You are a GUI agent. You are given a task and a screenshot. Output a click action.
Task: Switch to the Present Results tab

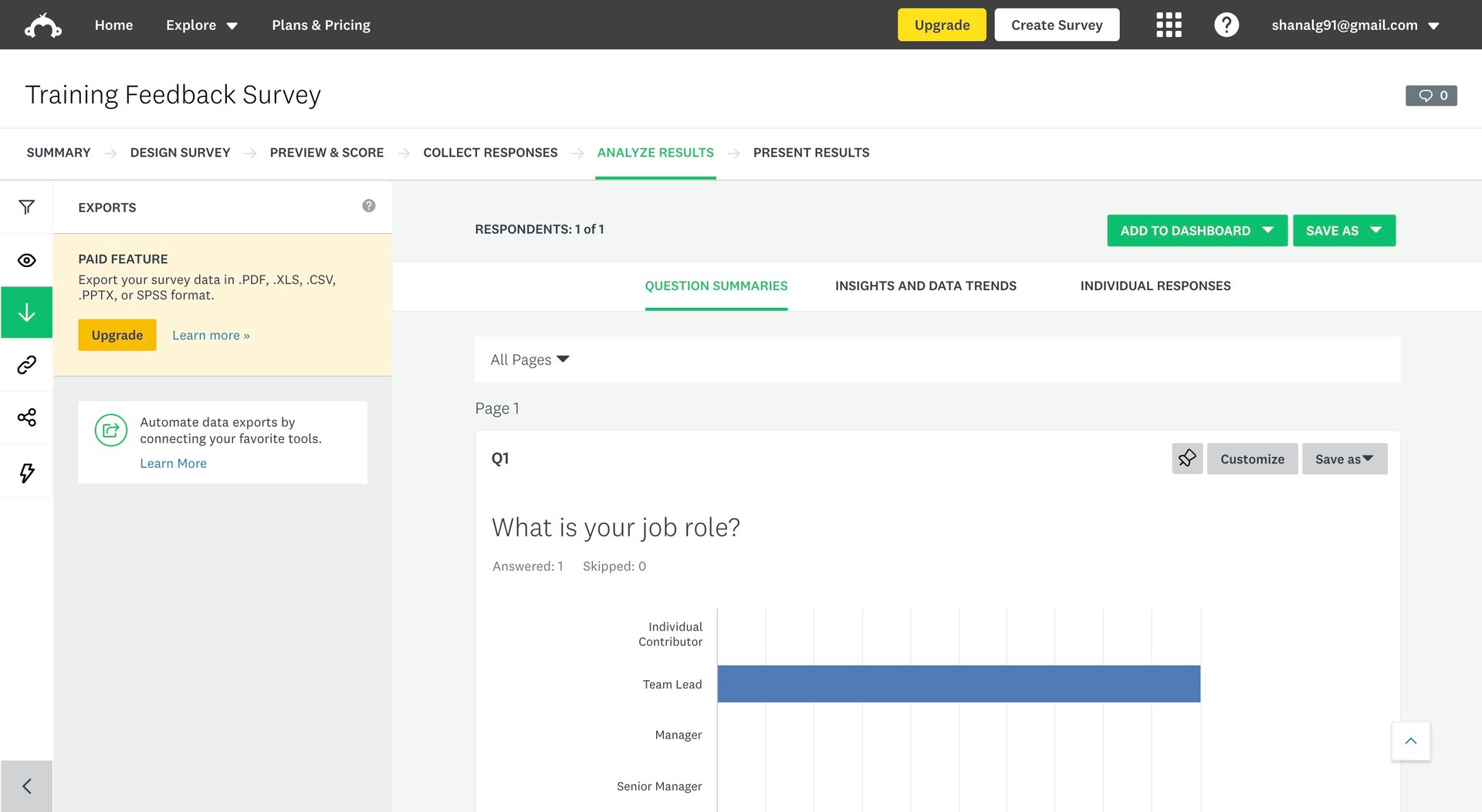click(811, 153)
